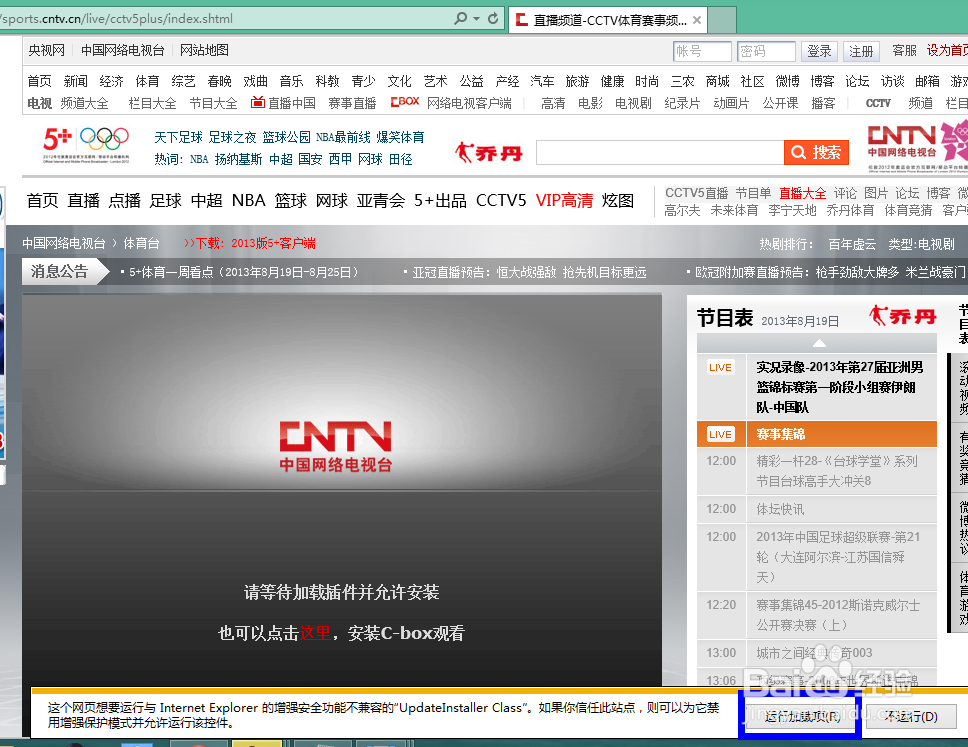Open the 央视网 link in top bar

pos(46,51)
